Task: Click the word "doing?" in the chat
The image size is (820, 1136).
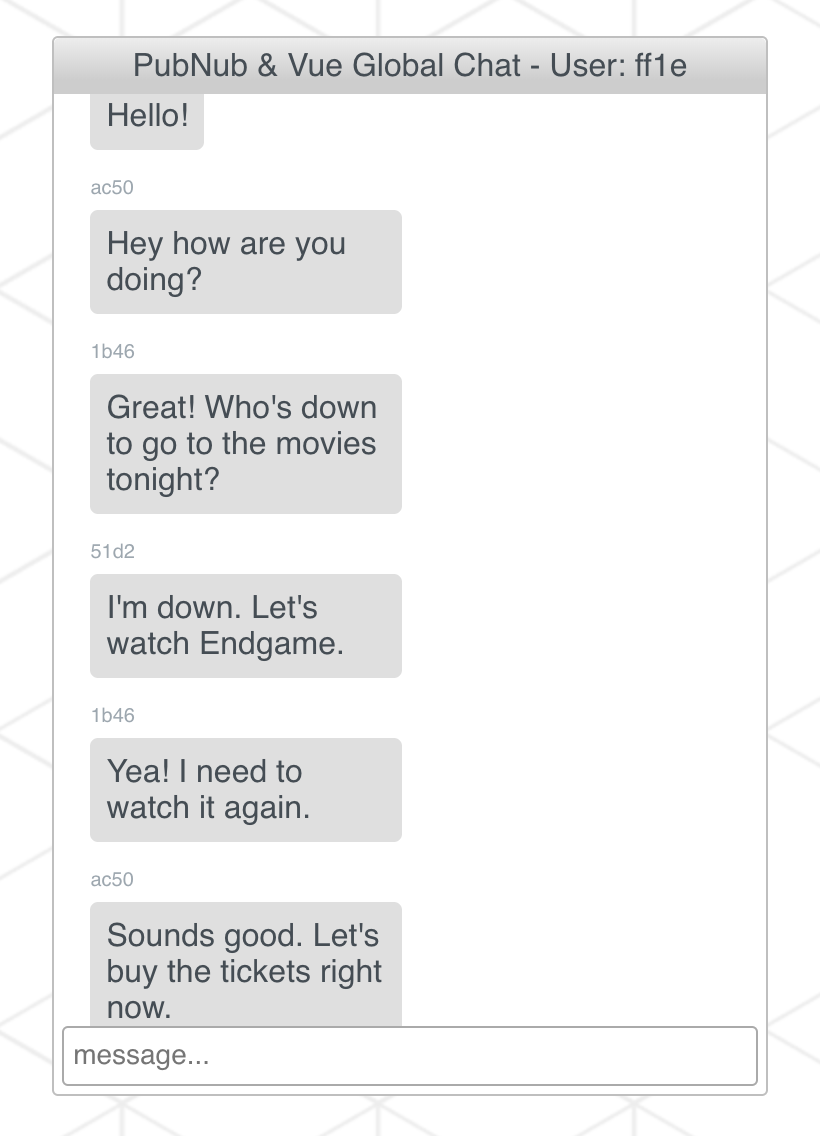Action: 154,279
